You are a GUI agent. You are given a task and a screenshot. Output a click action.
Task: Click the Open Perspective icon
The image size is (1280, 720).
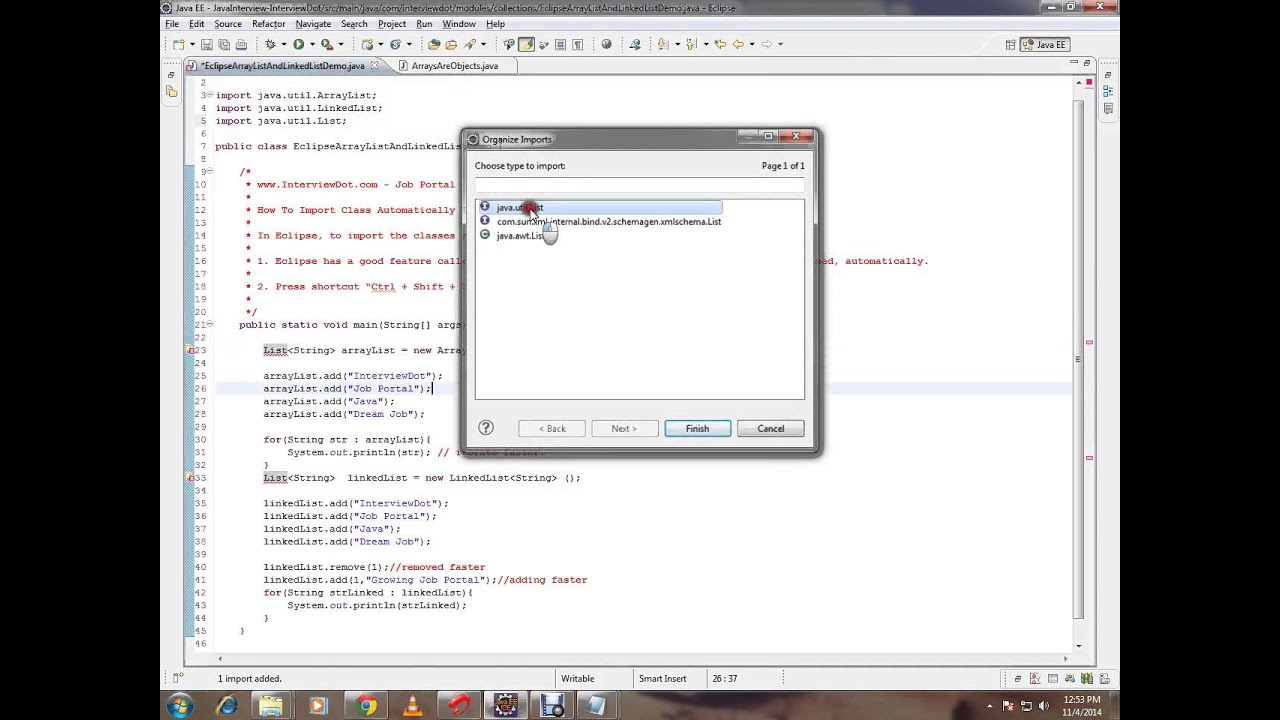point(1011,44)
